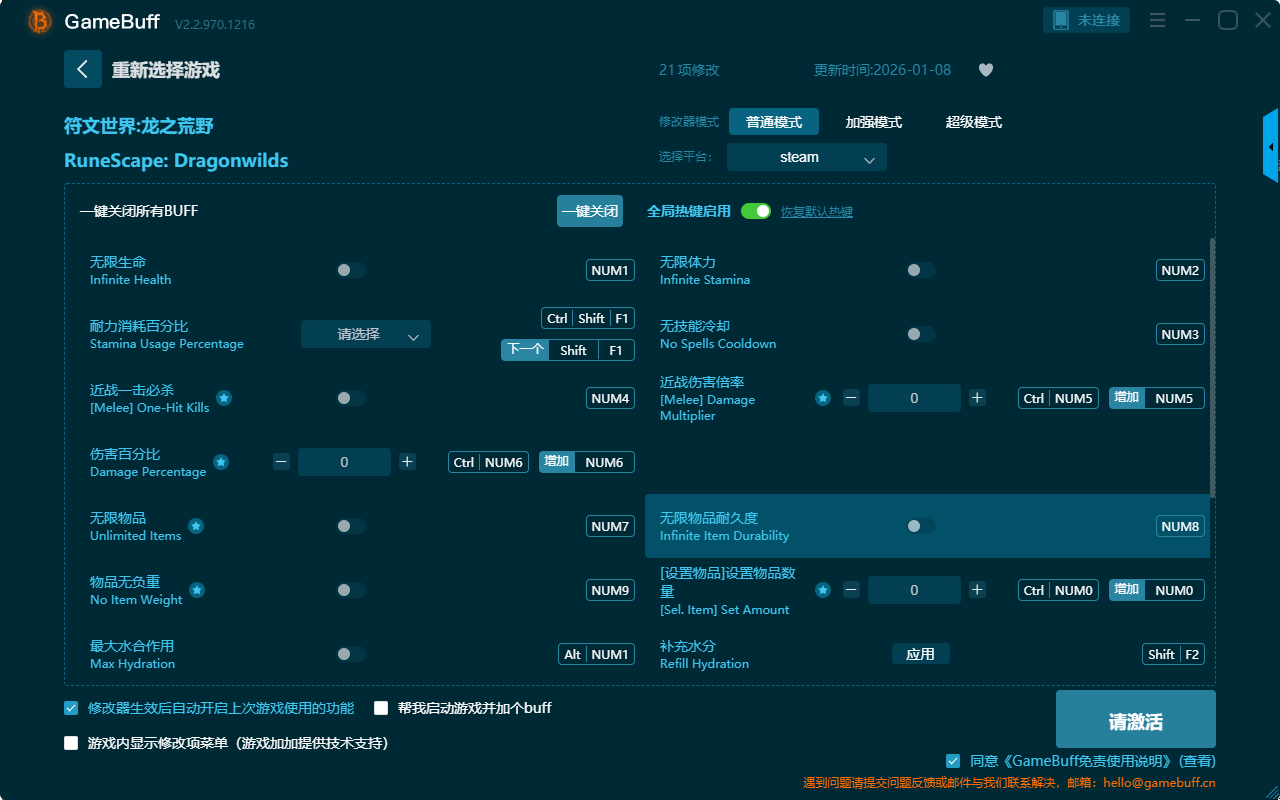
Task: Expand the blue side panel arrow
Action: [1271, 146]
